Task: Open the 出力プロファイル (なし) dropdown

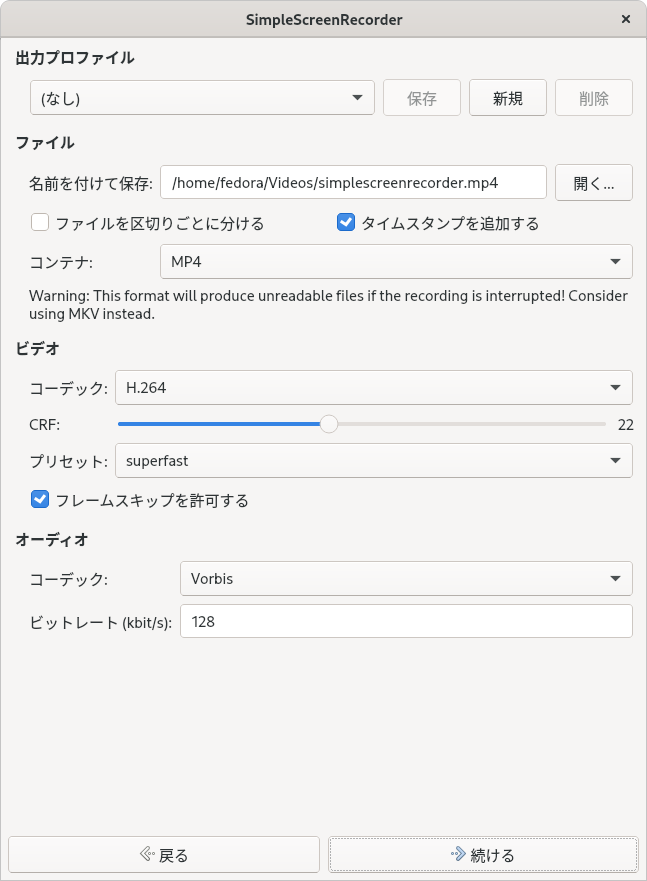Action: (202, 98)
